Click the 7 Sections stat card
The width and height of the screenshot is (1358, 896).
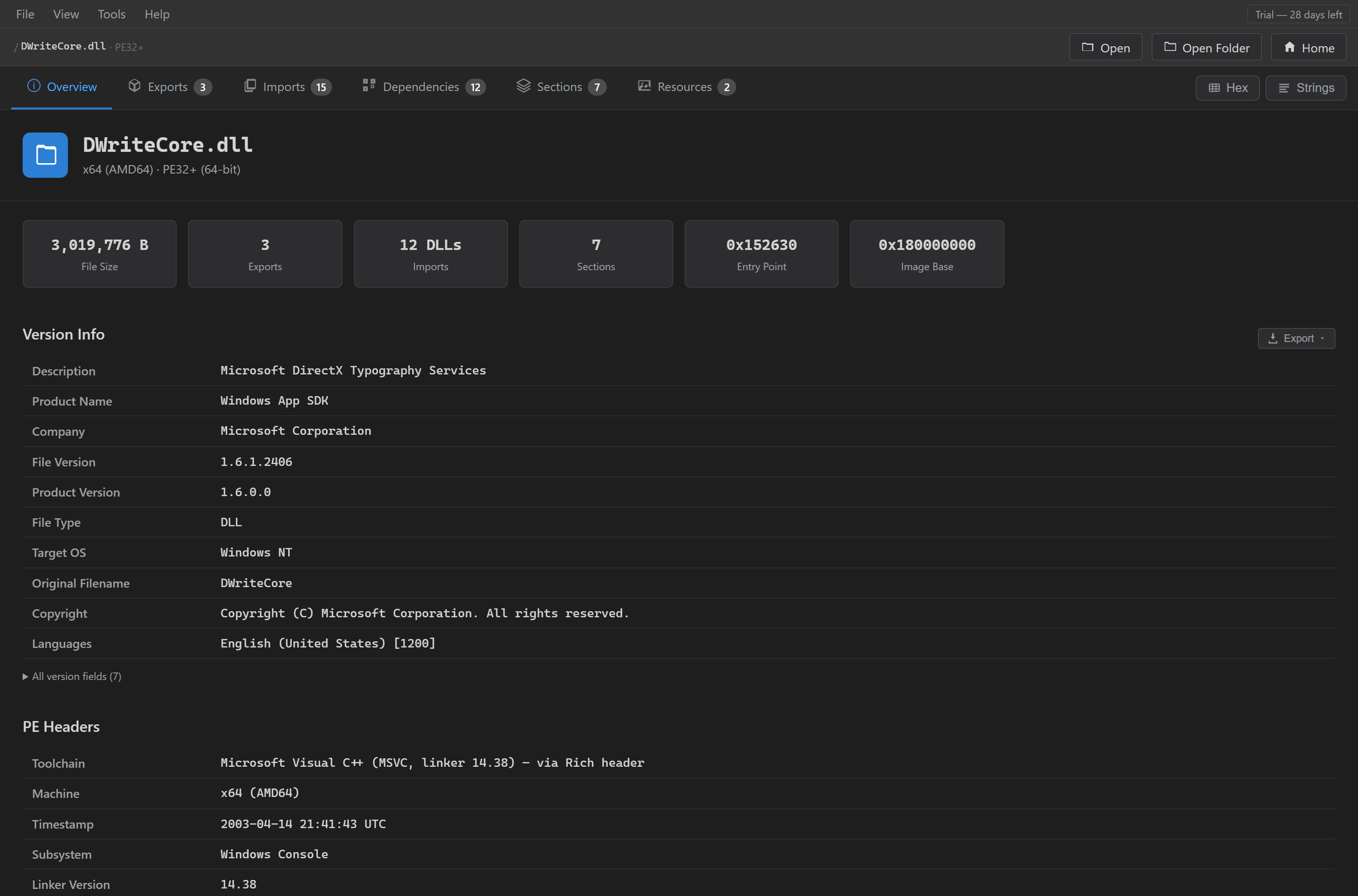[x=596, y=254]
